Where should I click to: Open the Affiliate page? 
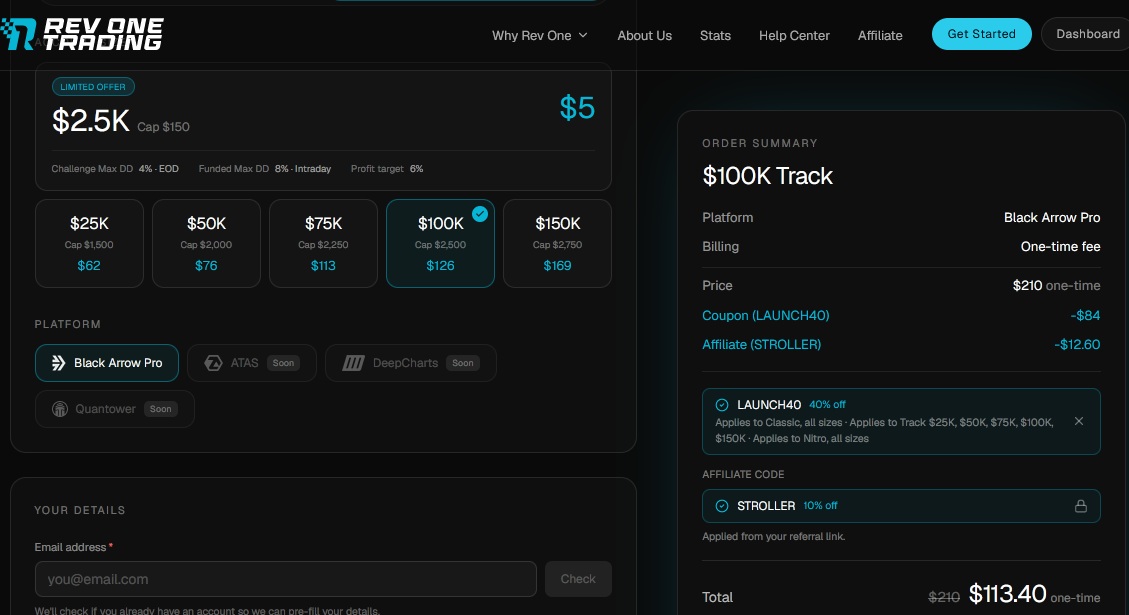[x=880, y=35]
